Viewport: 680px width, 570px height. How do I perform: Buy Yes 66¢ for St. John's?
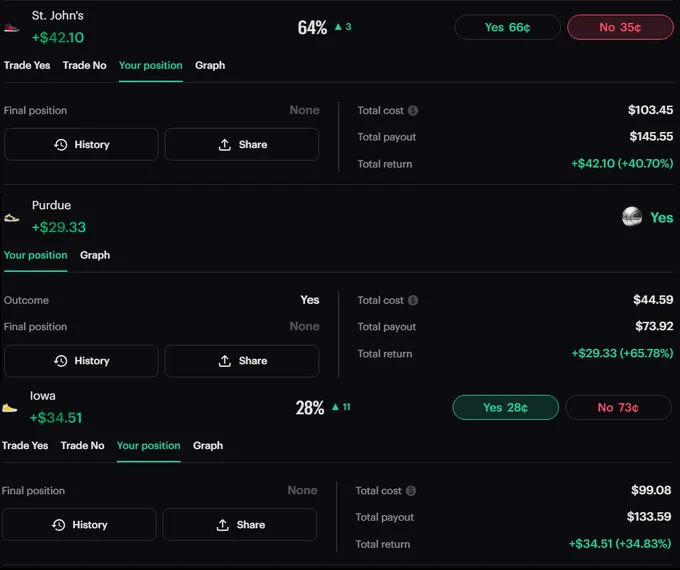(507, 27)
